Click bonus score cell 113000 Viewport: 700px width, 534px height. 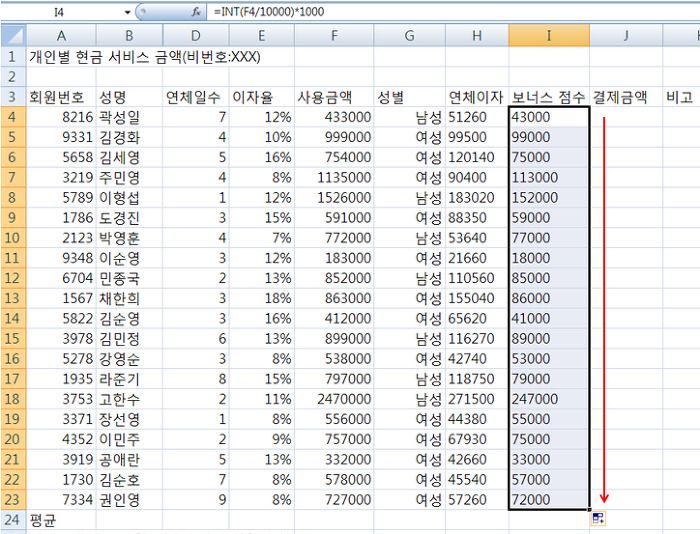549,177
